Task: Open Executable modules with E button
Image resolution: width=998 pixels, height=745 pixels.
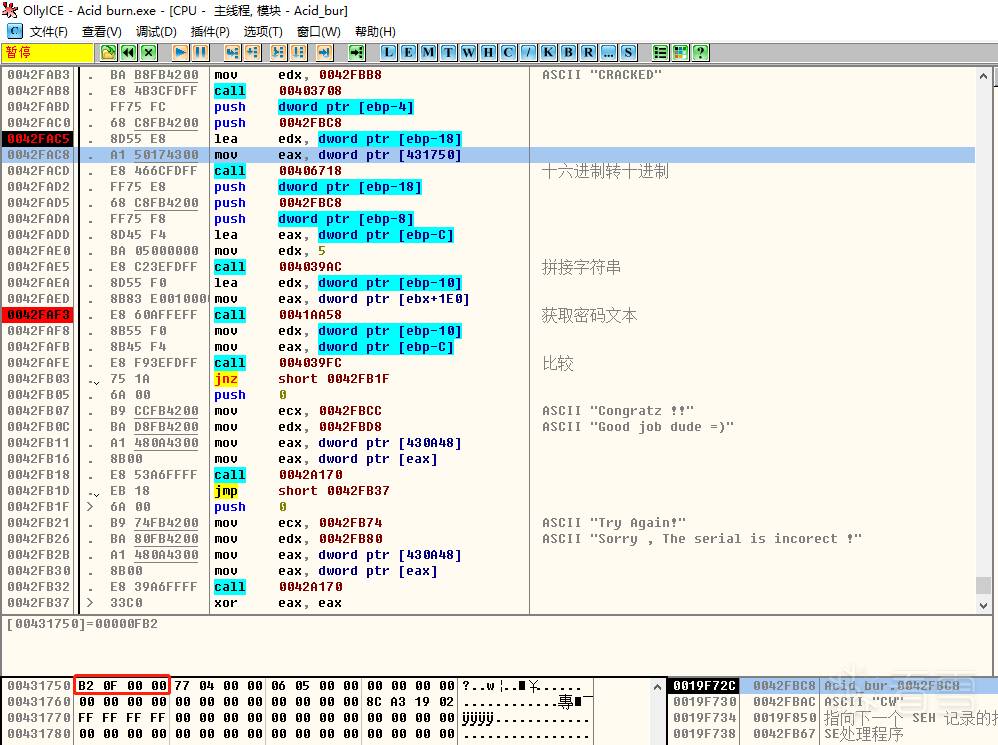Action: tap(409, 53)
